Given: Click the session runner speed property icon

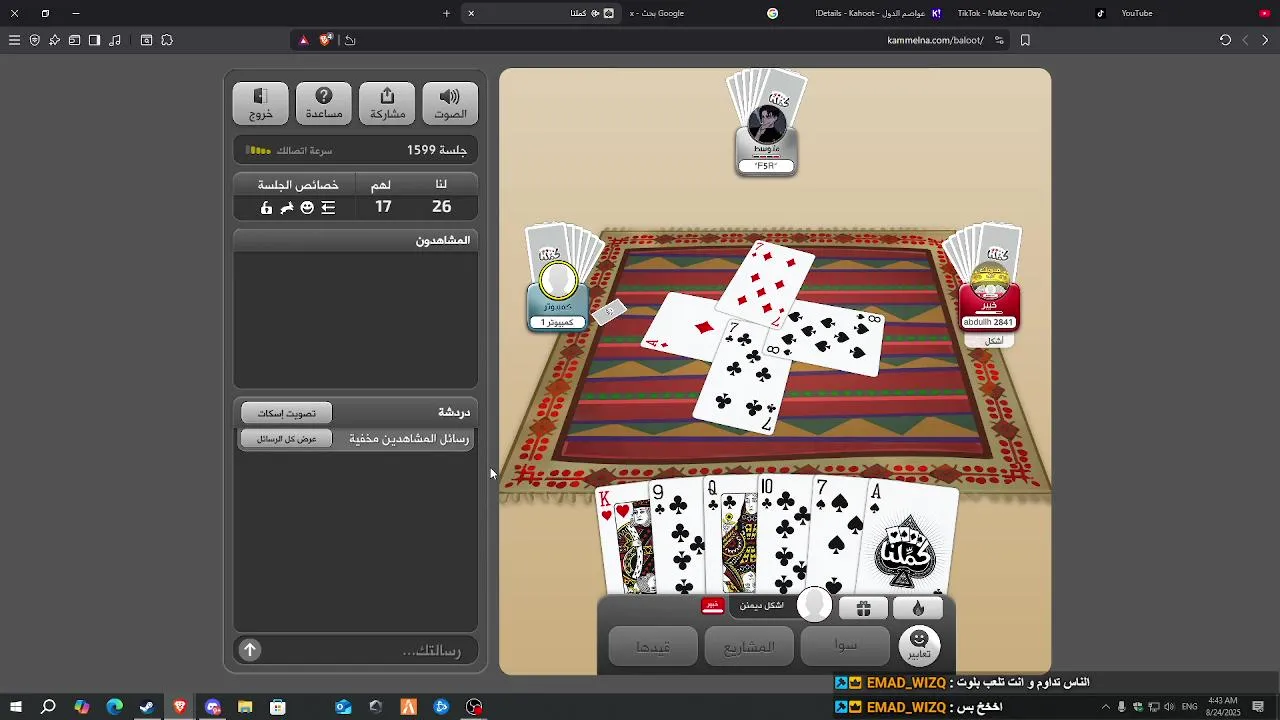Looking at the screenshot, I should [x=287, y=208].
